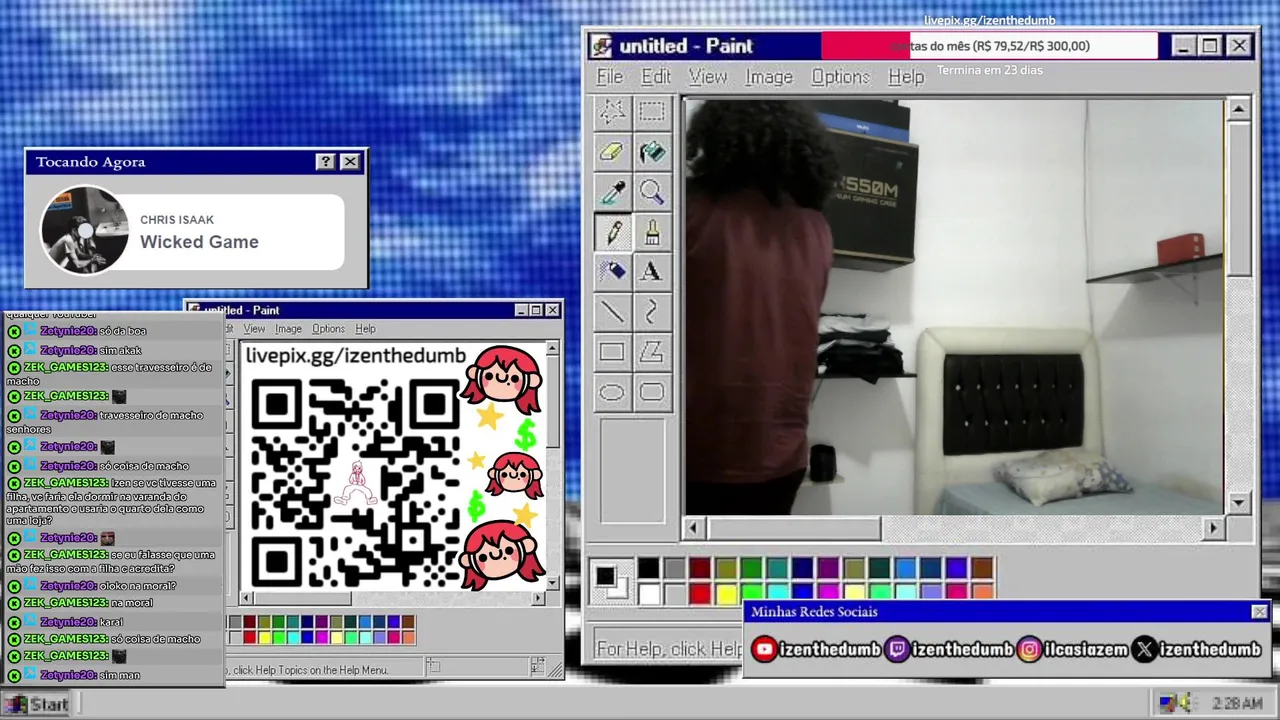Open the File menu in large Paint

[x=609, y=77]
